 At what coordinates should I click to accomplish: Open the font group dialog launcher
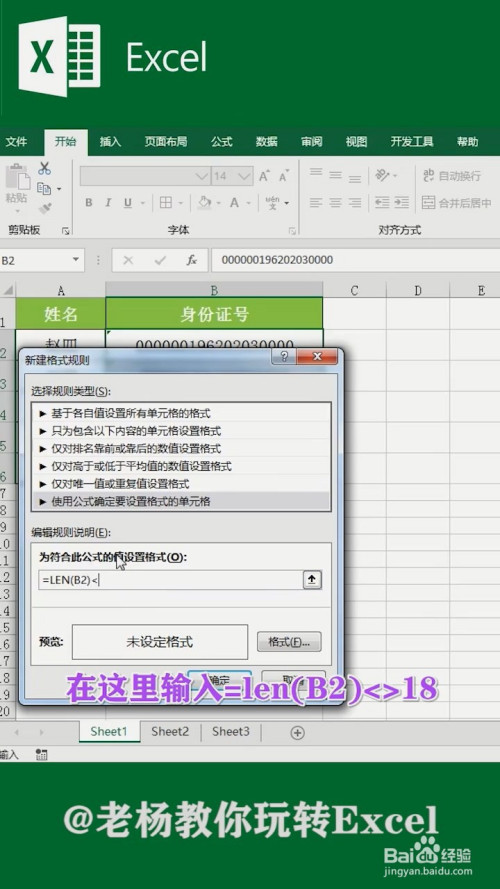coord(292,231)
